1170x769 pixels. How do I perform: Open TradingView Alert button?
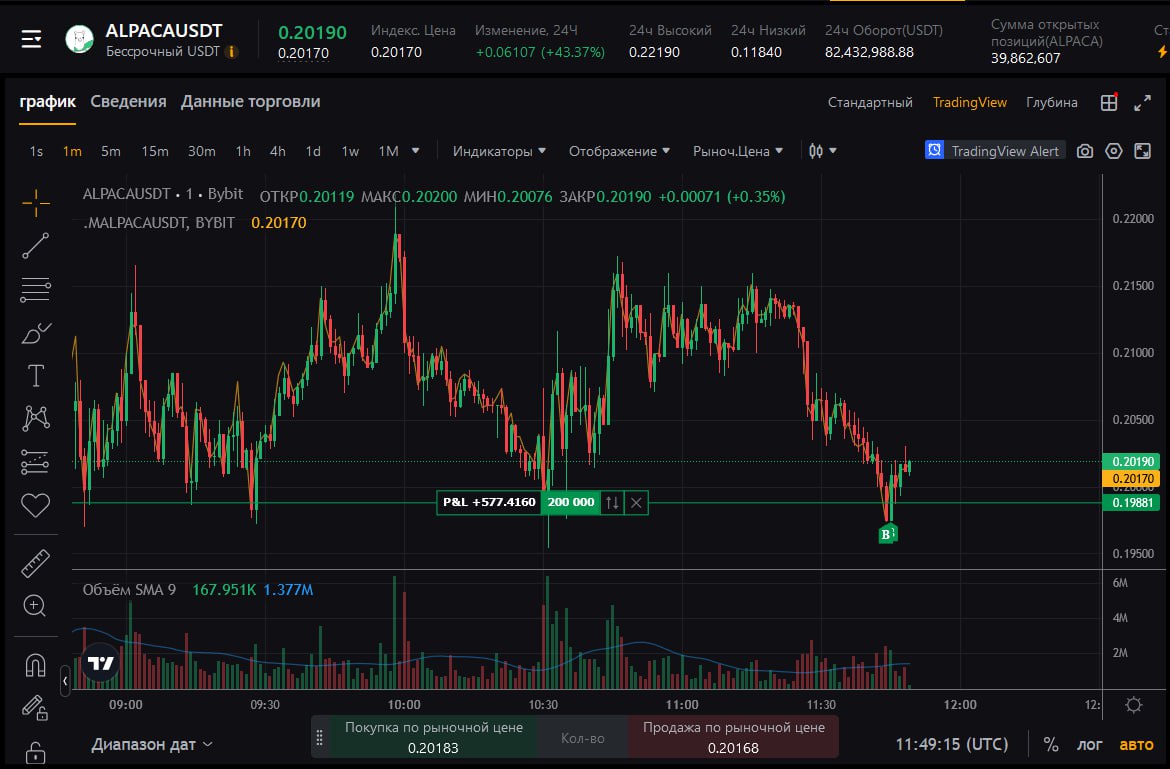point(995,151)
